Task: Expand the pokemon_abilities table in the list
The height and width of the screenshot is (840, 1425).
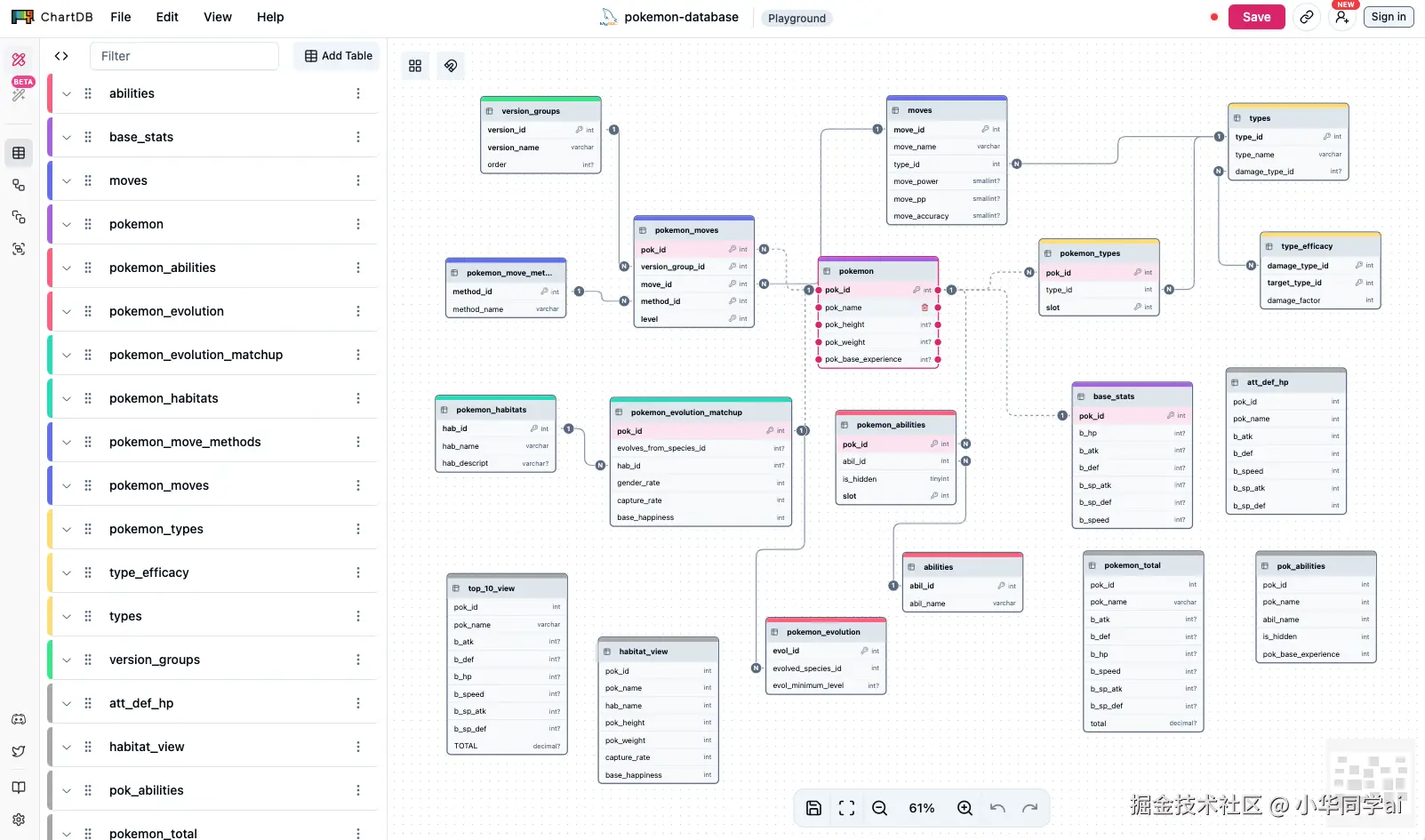Action: [67, 268]
